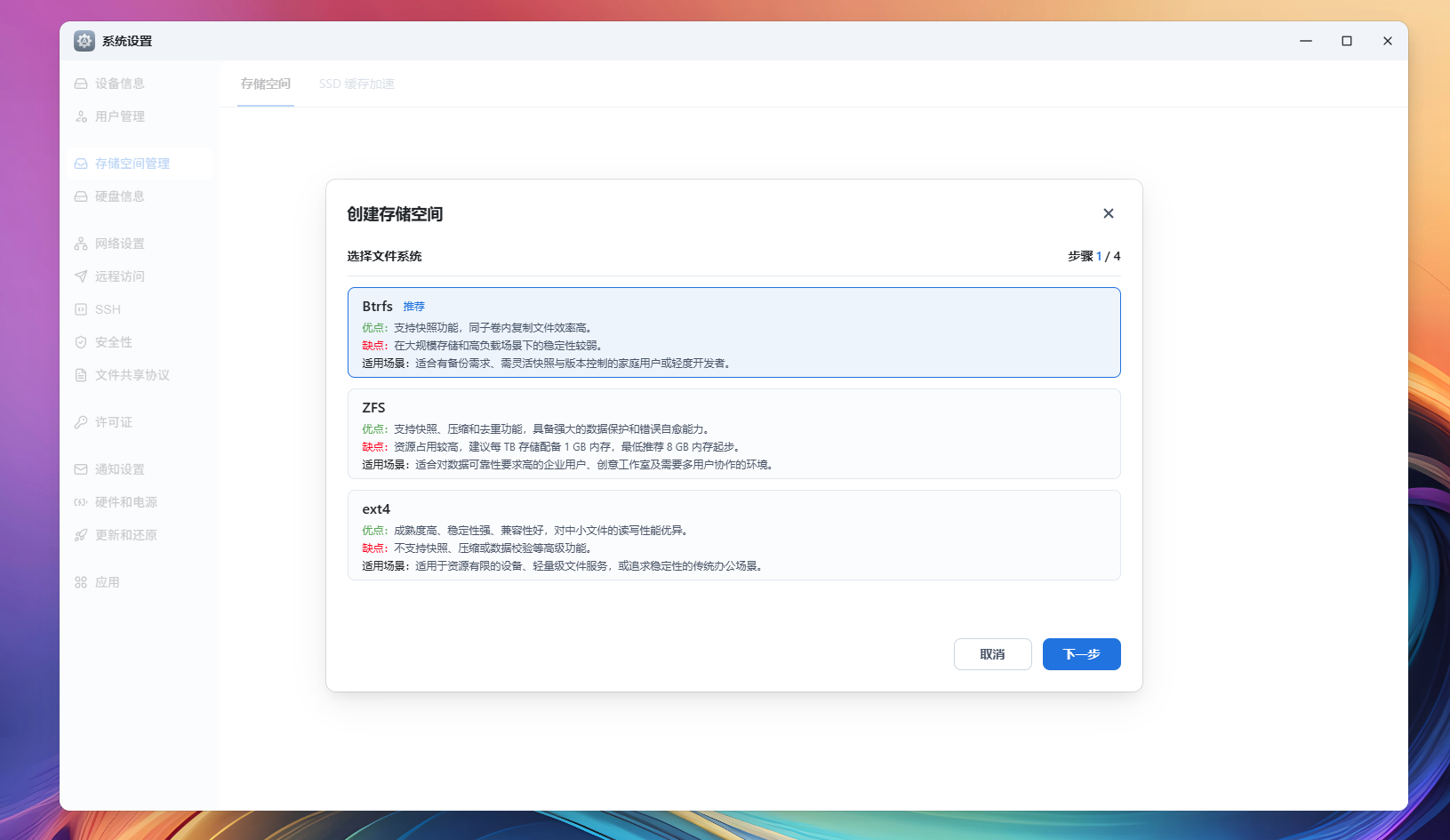This screenshot has width=1450, height=840.
Task: Choose the ZFS file system card
Action: tap(734, 434)
